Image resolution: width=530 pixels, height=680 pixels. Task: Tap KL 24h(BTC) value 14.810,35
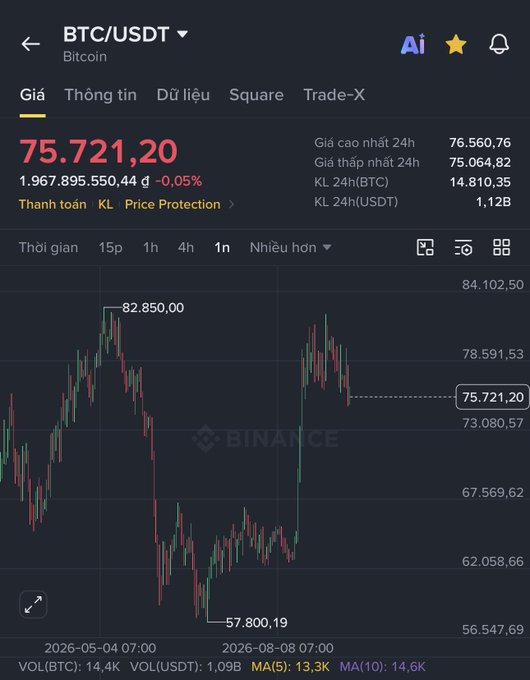pos(480,182)
